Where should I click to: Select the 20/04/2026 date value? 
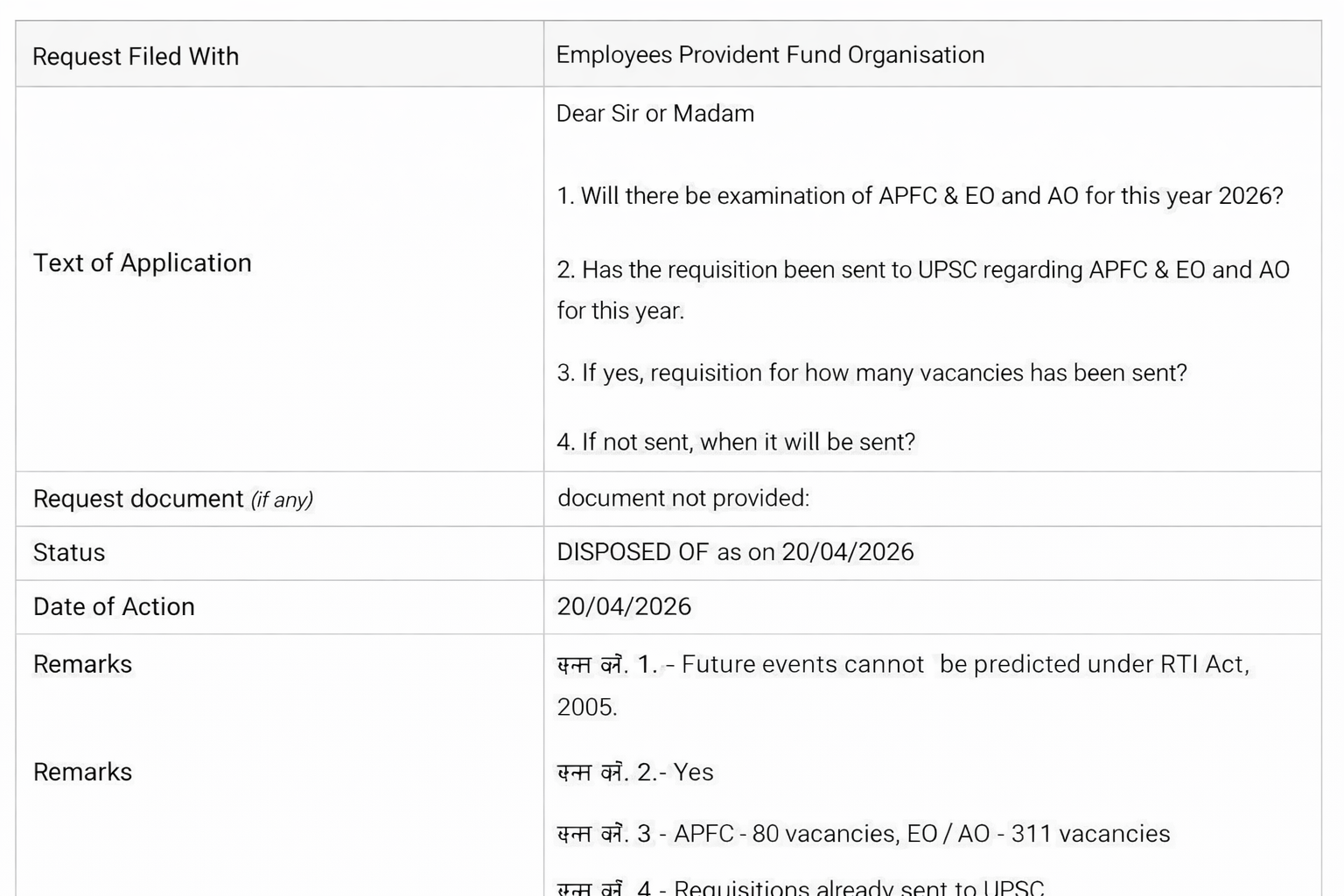point(624,606)
